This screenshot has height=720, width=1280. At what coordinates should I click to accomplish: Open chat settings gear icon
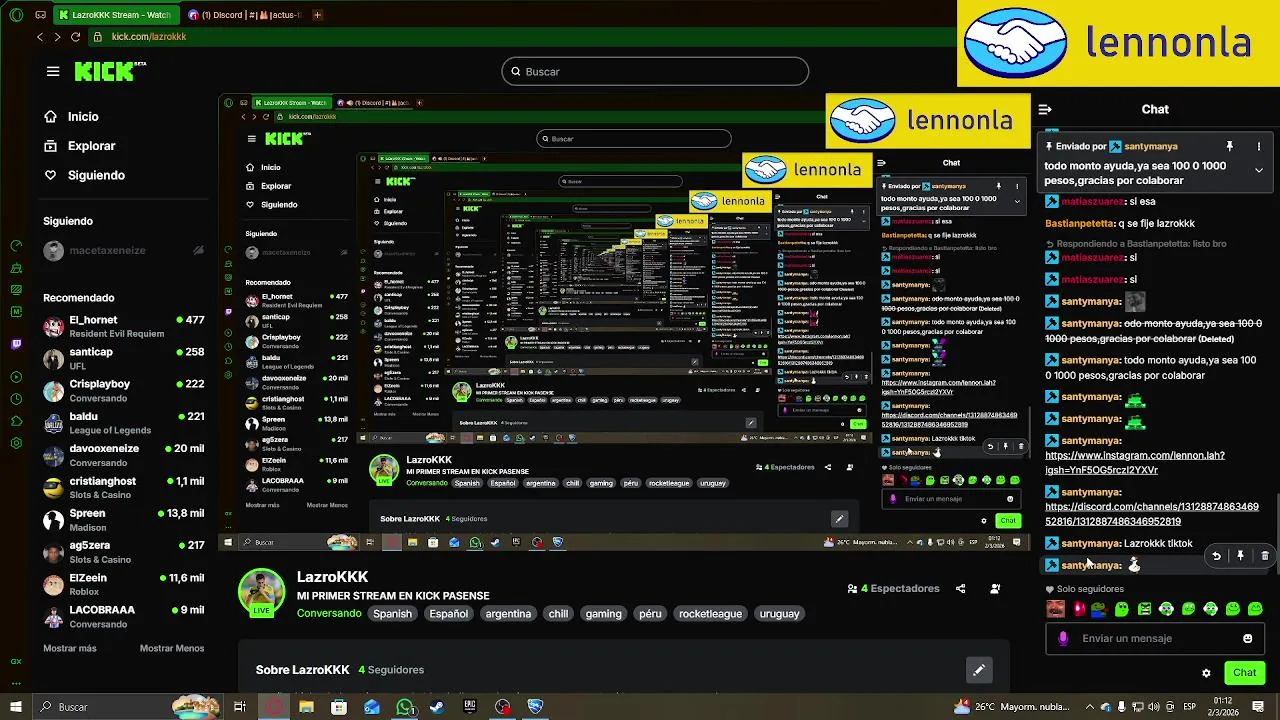(1206, 673)
